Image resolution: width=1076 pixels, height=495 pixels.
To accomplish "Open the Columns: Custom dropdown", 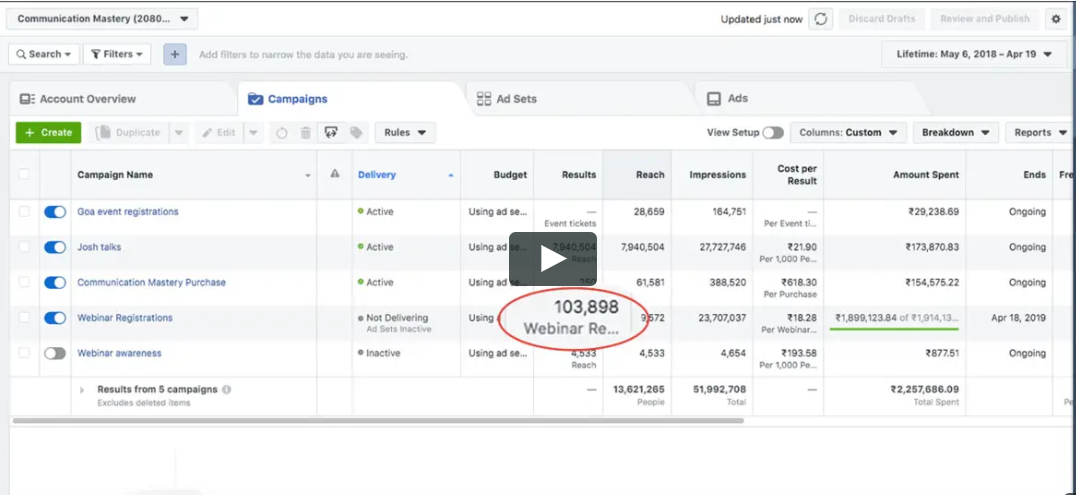I will click(x=848, y=133).
